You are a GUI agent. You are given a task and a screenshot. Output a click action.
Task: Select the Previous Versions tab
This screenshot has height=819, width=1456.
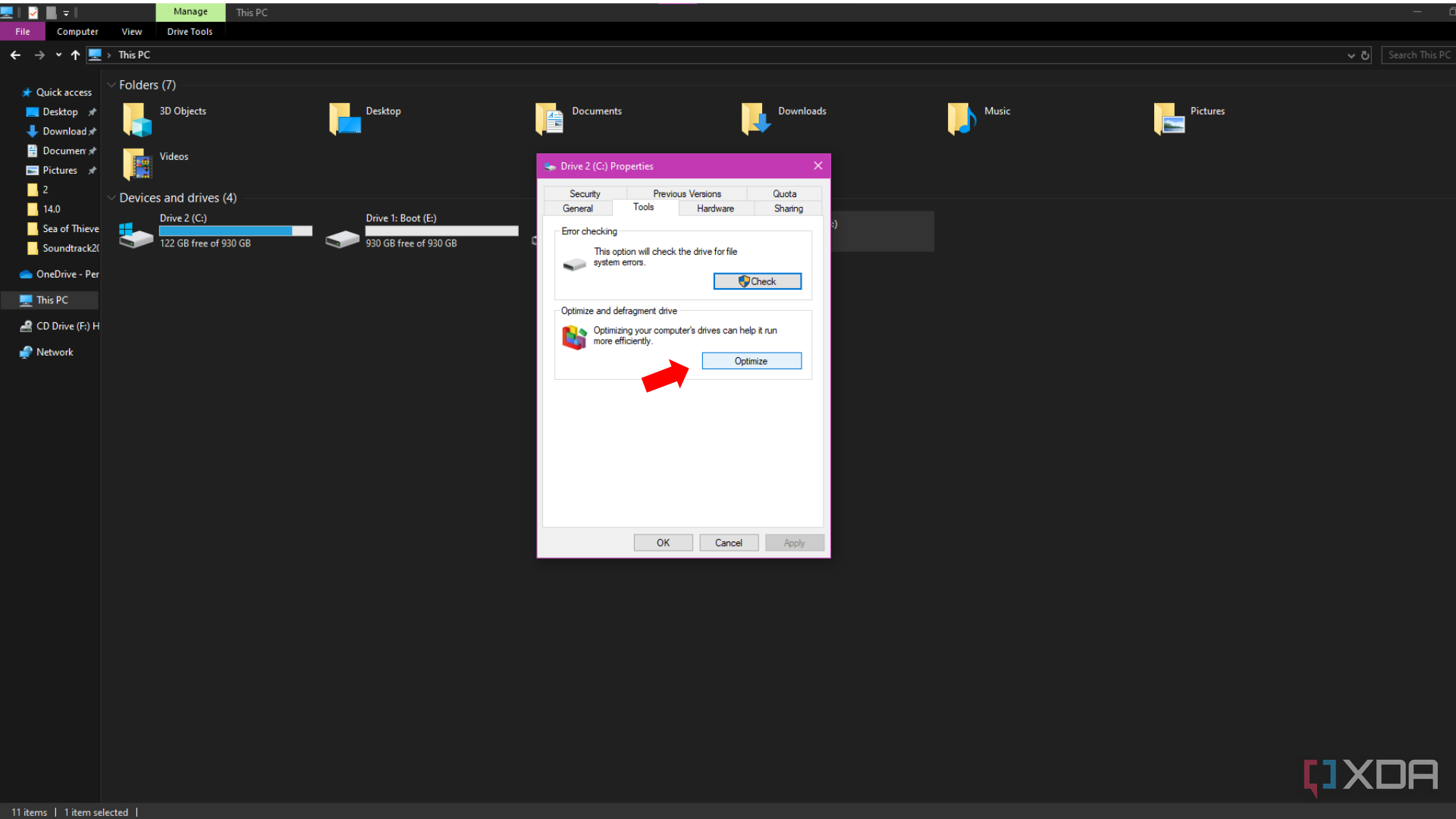[x=687, y=193]
